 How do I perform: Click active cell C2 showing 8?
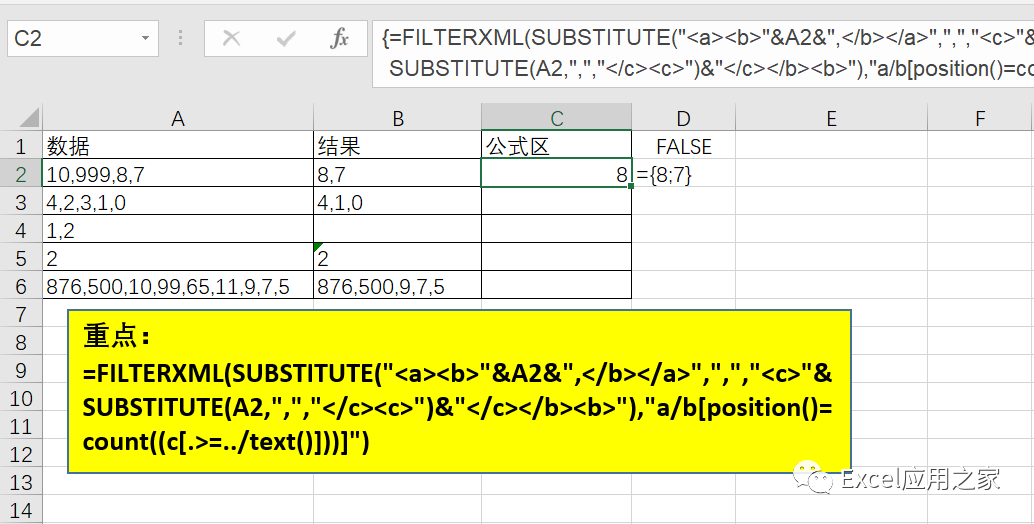point(557,173)
